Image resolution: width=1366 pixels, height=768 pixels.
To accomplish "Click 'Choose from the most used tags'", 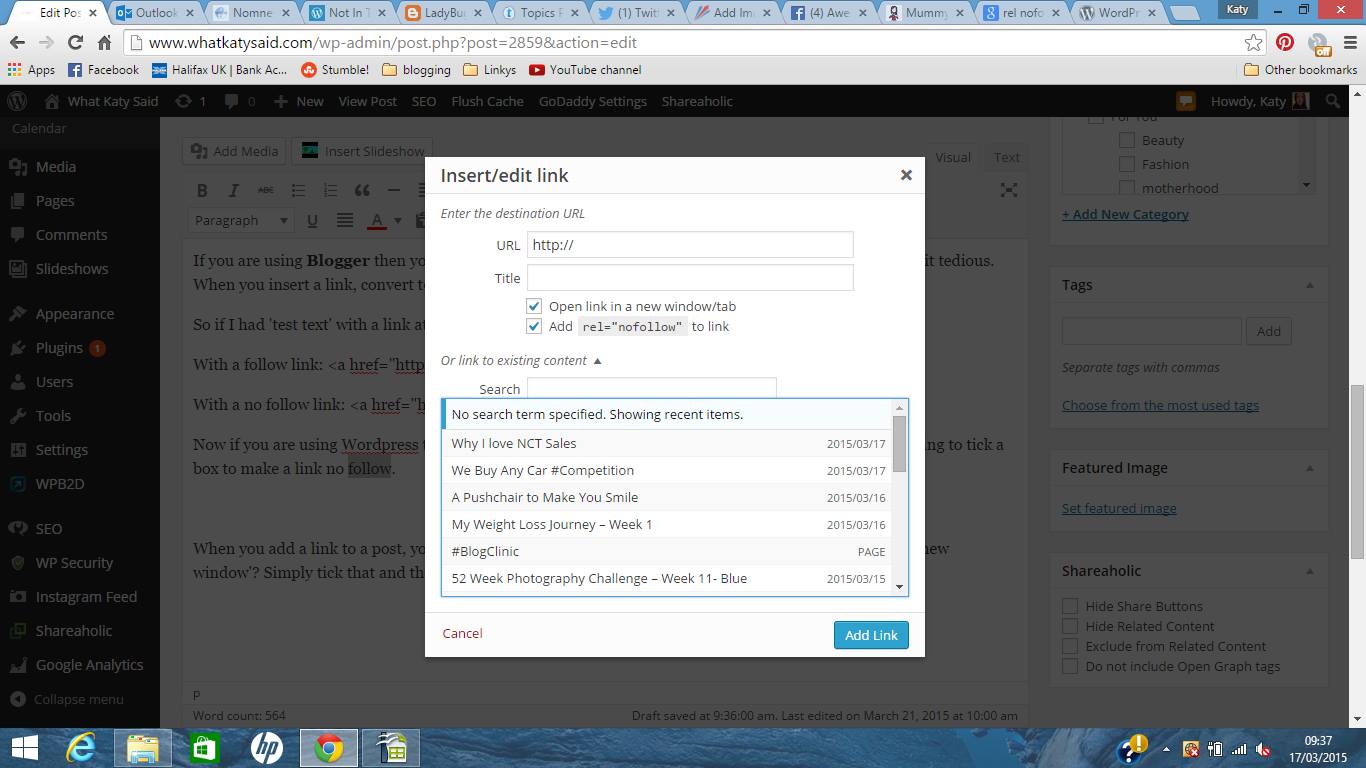I will pos(1160,405).
